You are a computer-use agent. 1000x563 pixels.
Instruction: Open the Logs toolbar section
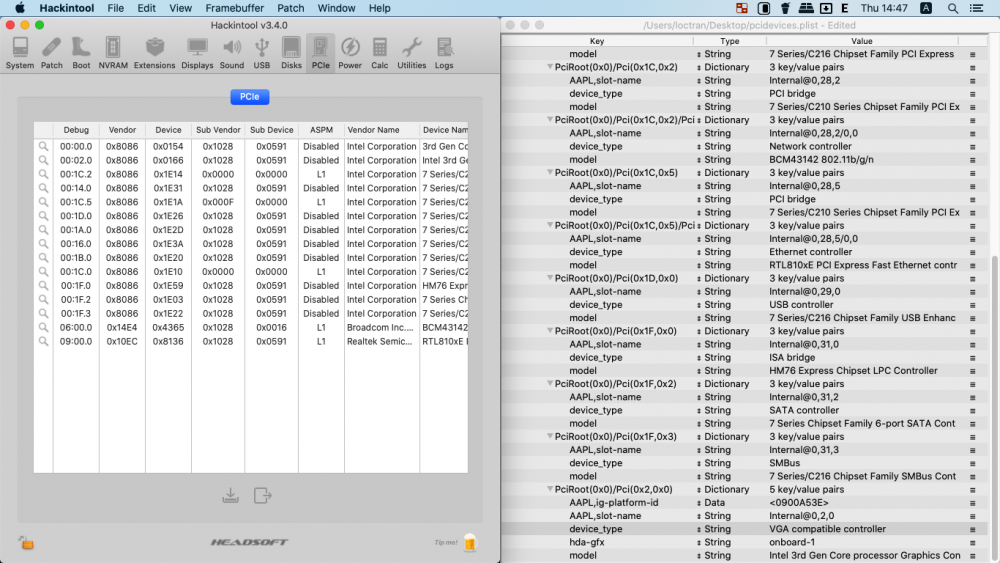coord(444,53)
